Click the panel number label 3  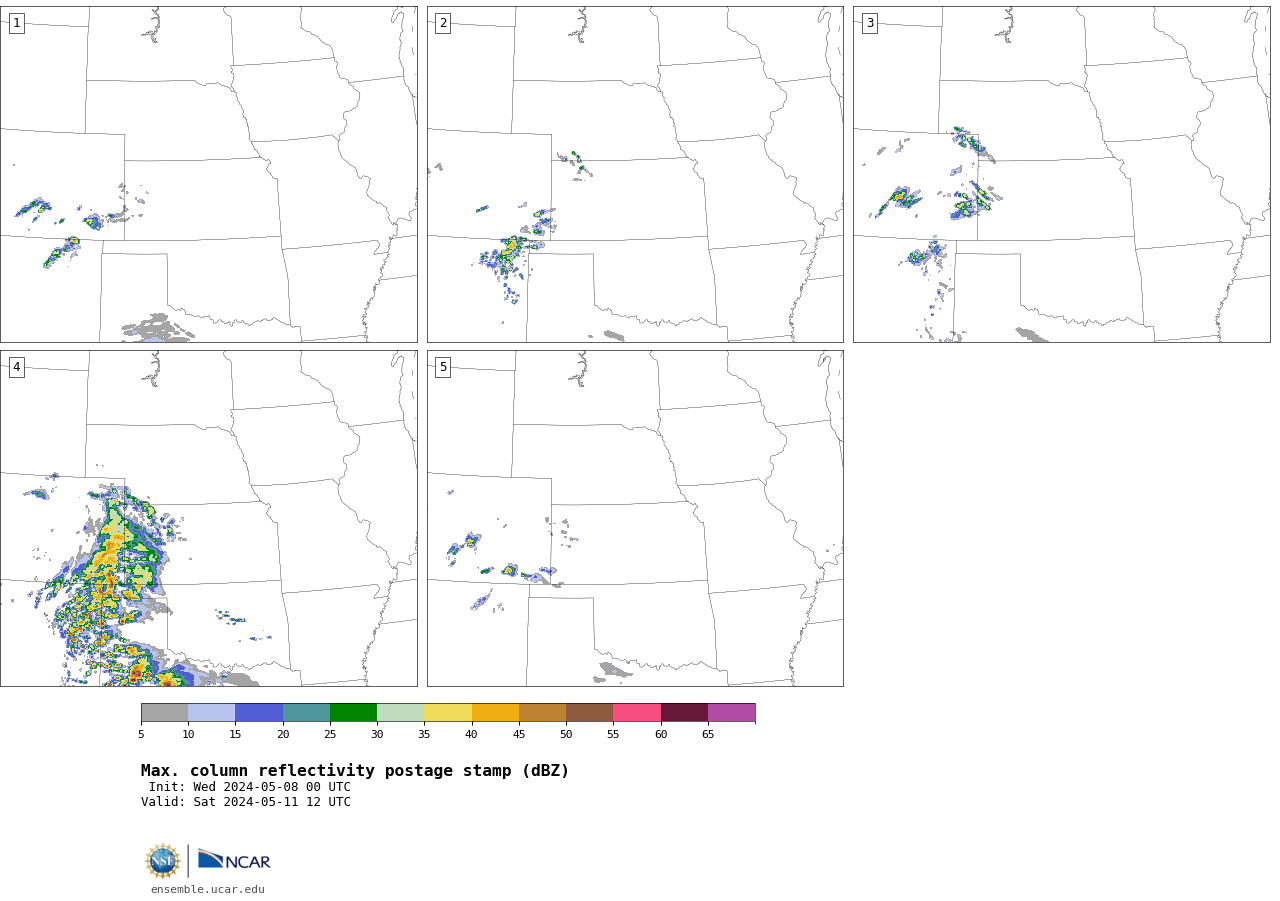coord(869,23)
